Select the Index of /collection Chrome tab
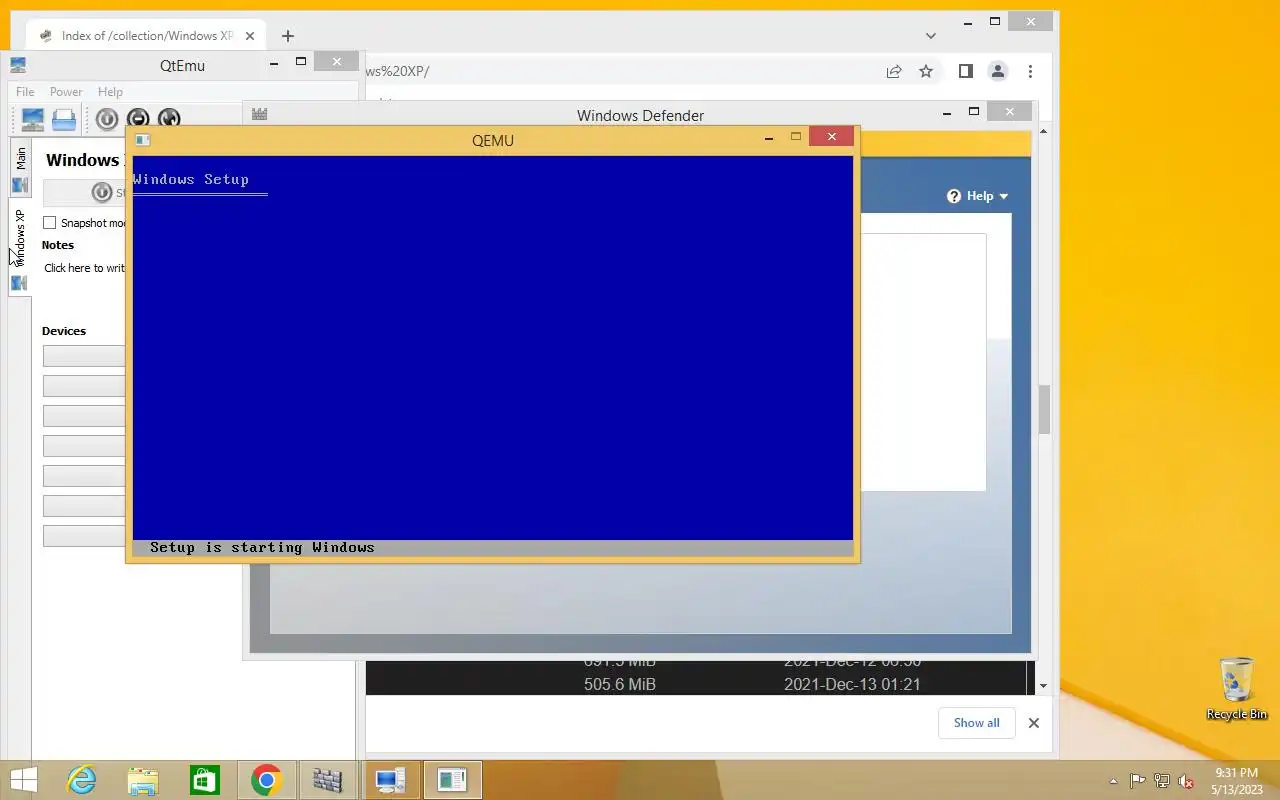Screen dimensions: 1280x800 click(147, 36)
